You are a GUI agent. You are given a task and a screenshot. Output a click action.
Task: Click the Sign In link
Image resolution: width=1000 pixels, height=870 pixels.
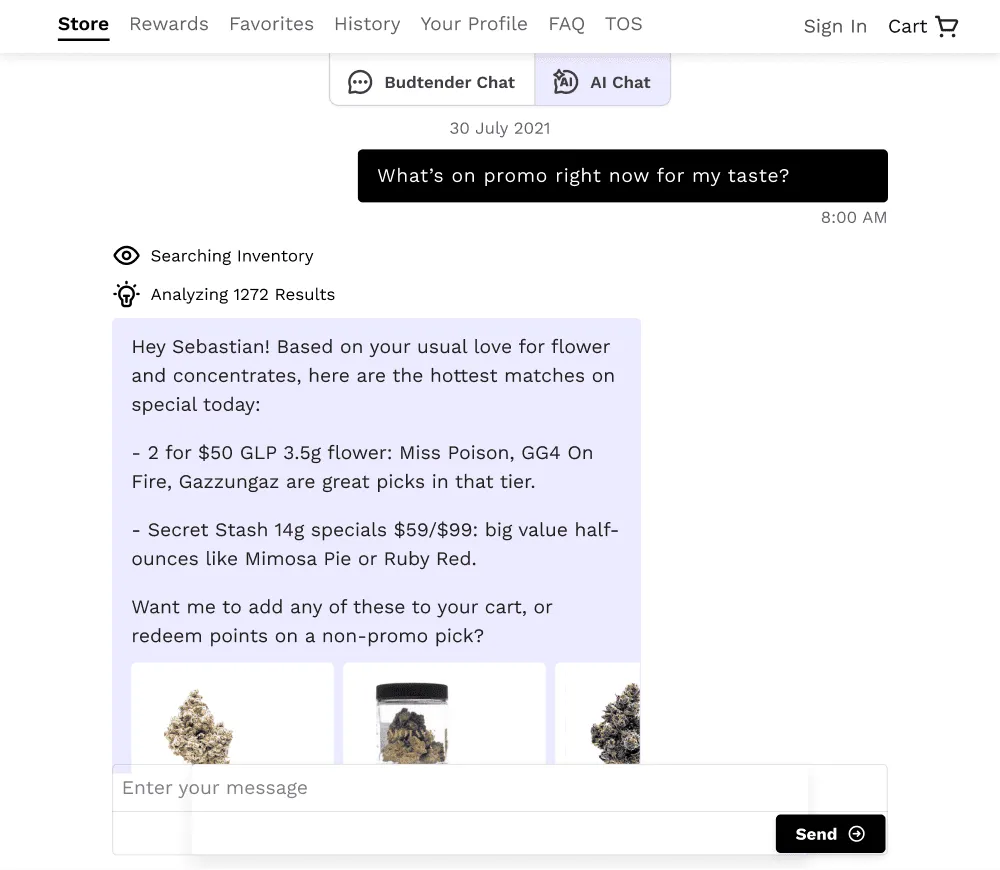tap(835, 26)
